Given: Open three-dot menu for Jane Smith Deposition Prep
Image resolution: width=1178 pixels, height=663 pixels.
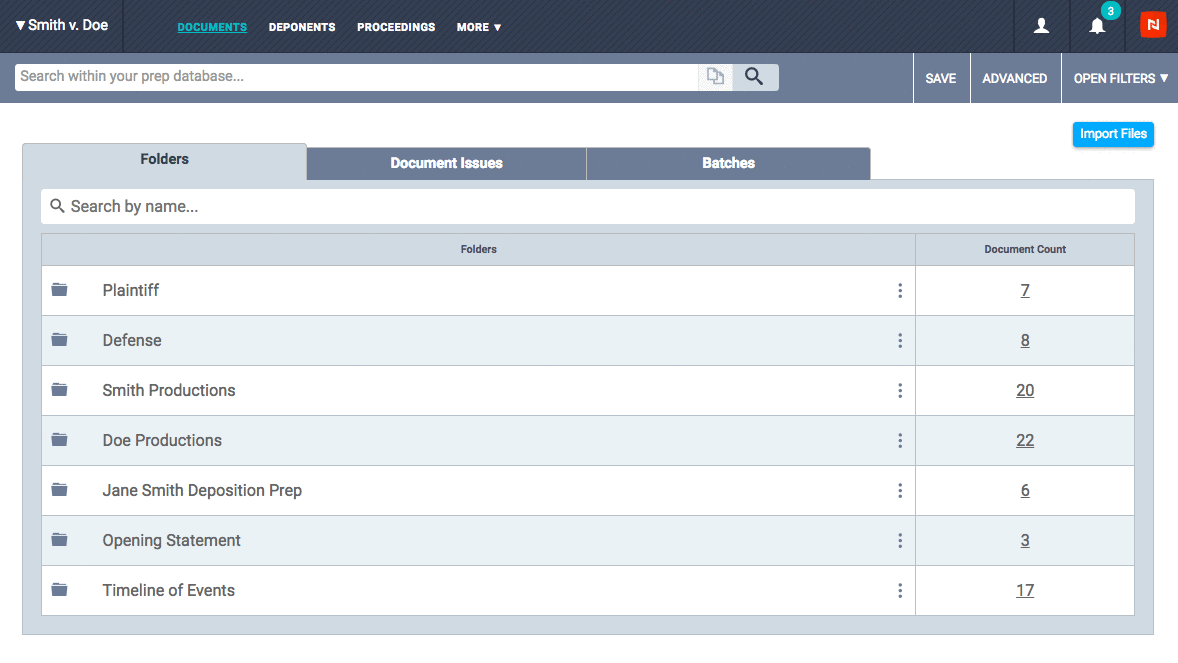Looking at the screenshot, I should (x=900, y=491).
